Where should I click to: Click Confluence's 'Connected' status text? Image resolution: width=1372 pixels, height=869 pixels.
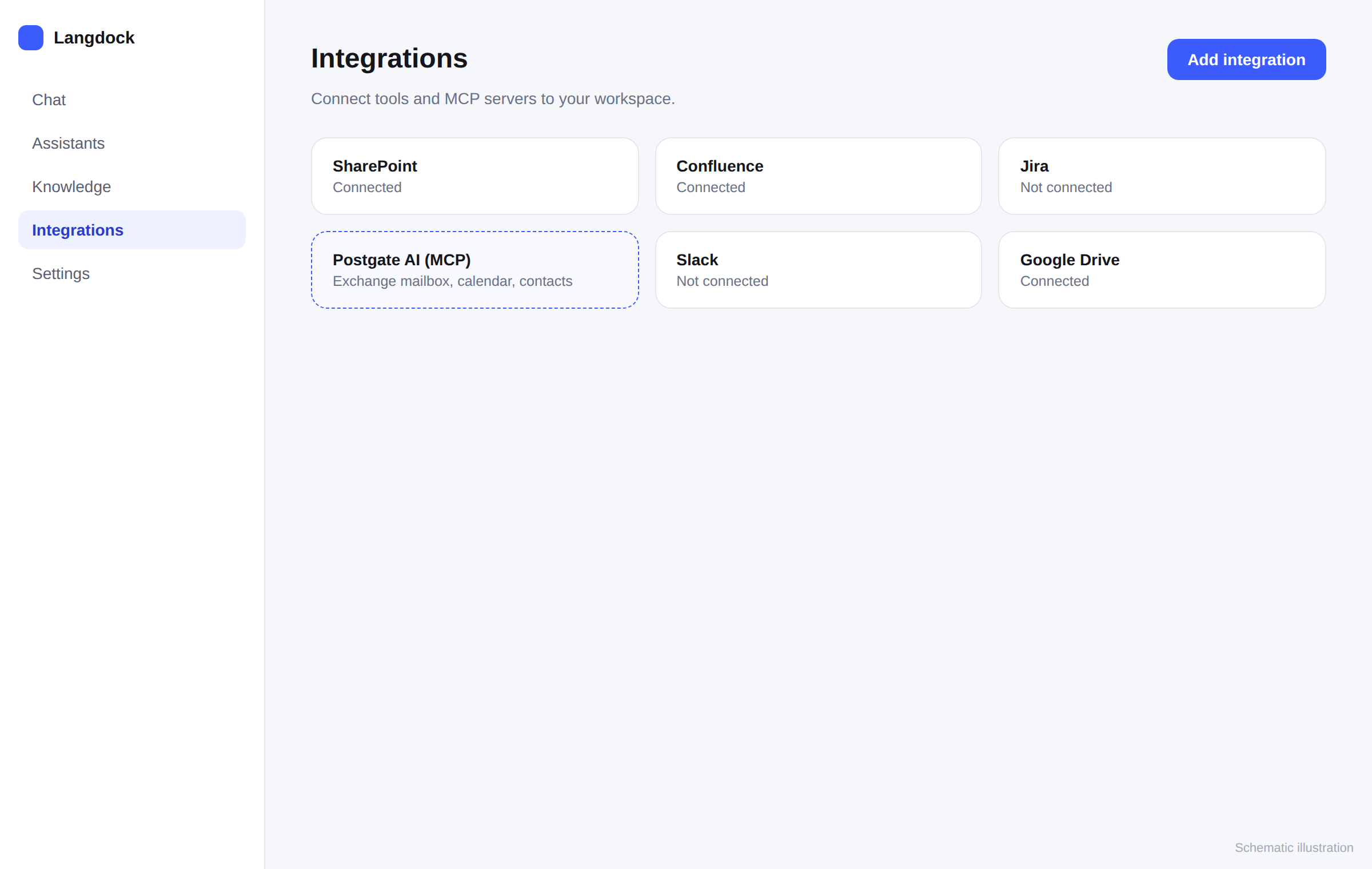[711, 188]
